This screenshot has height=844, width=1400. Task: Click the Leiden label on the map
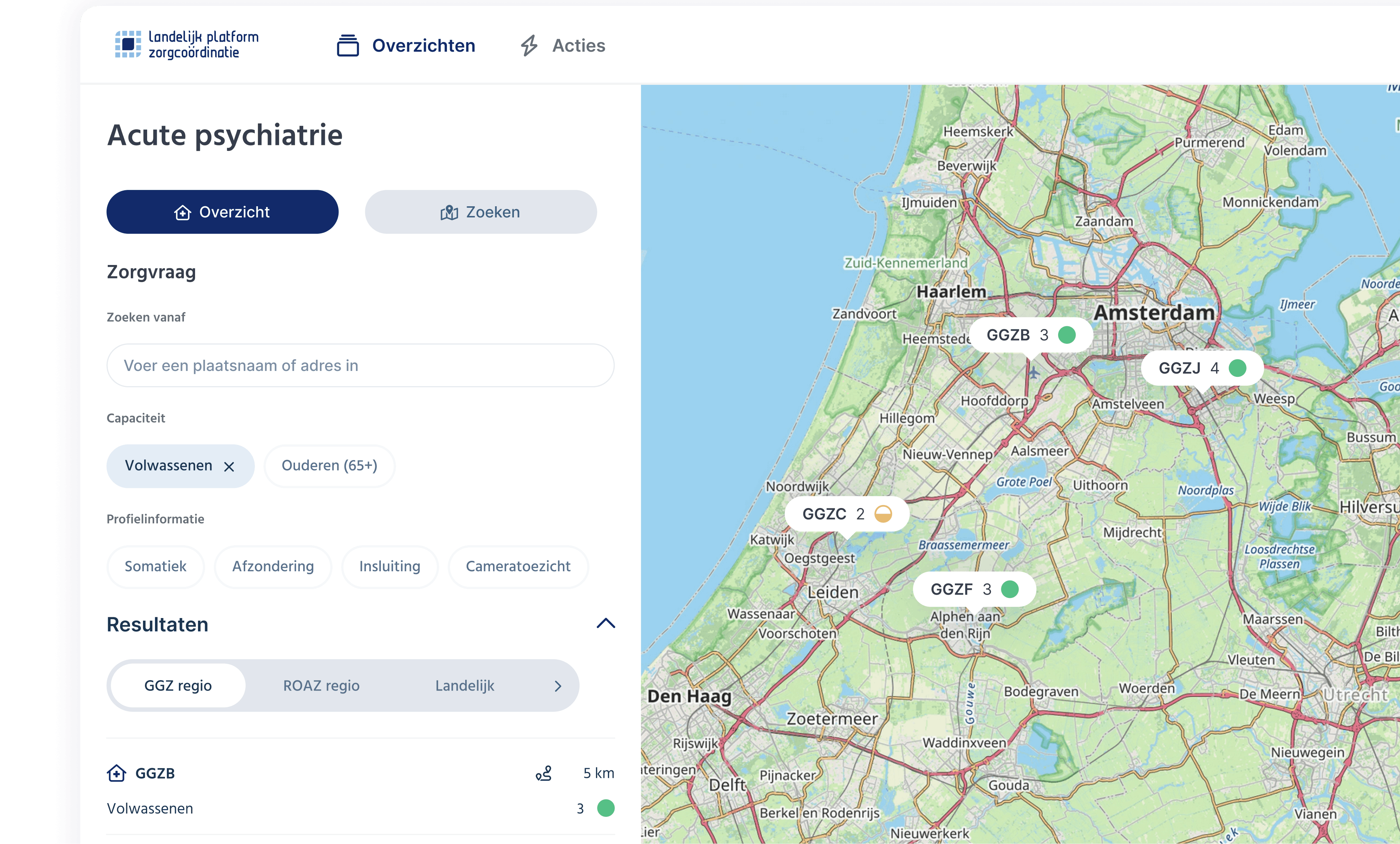coord(833,592)
